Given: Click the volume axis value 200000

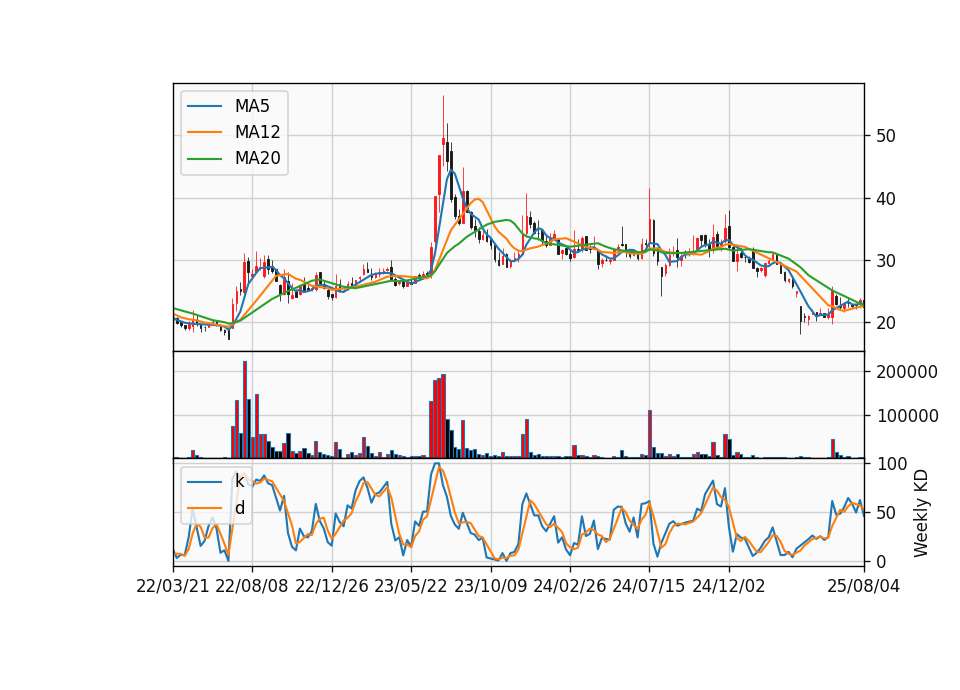Looking at the screenshot, I should 907,372.
